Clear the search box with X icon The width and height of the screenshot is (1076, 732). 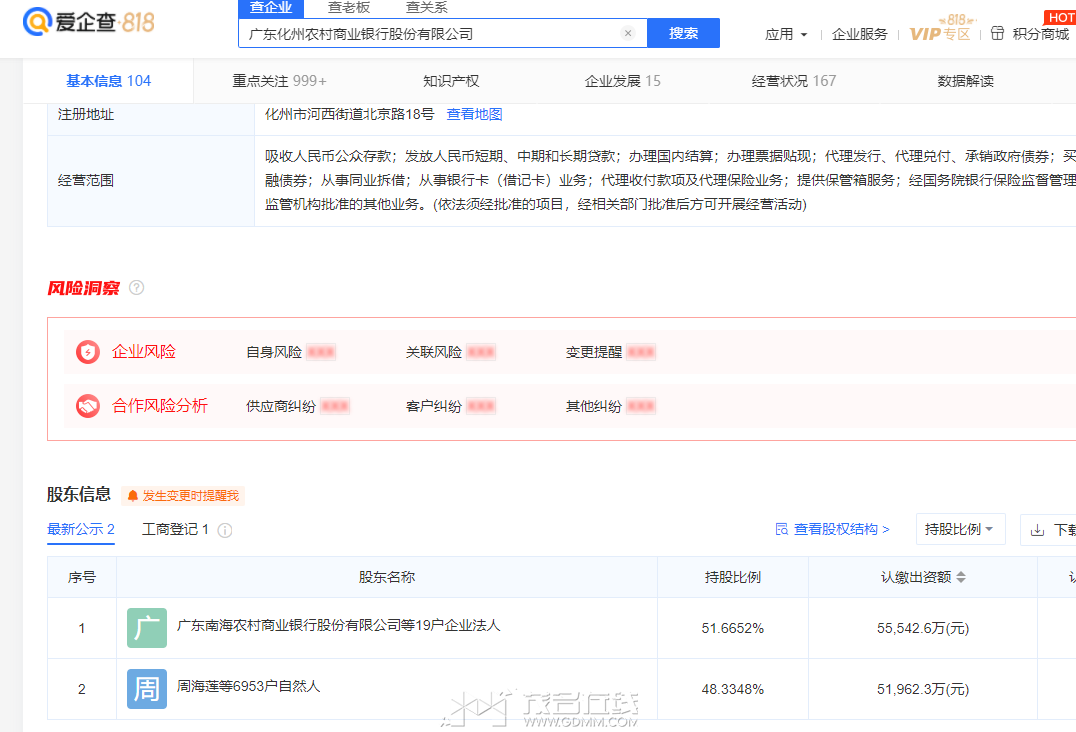pos(628,33)
